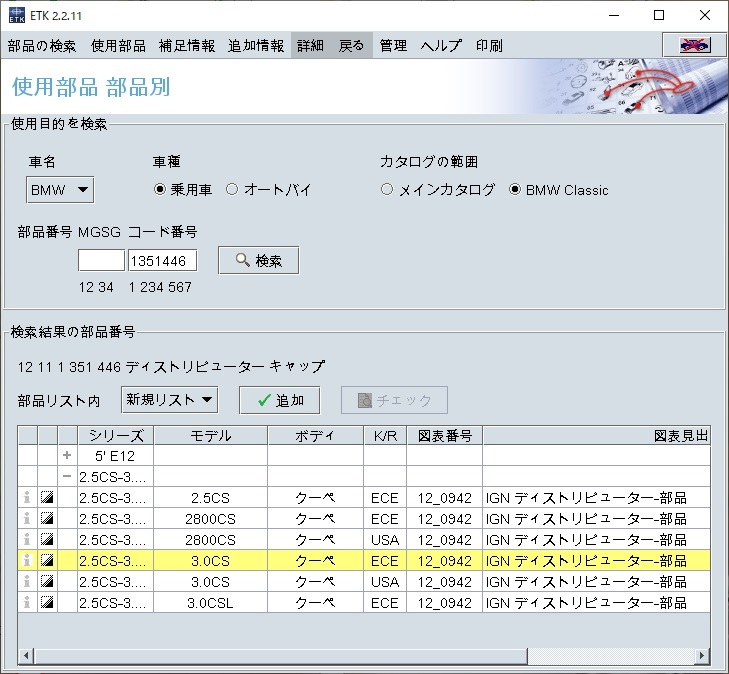The height and width of the screenshot is (674, 729).
Task: Open info icon for 2800CS ECE row
Action: (27, 519)
